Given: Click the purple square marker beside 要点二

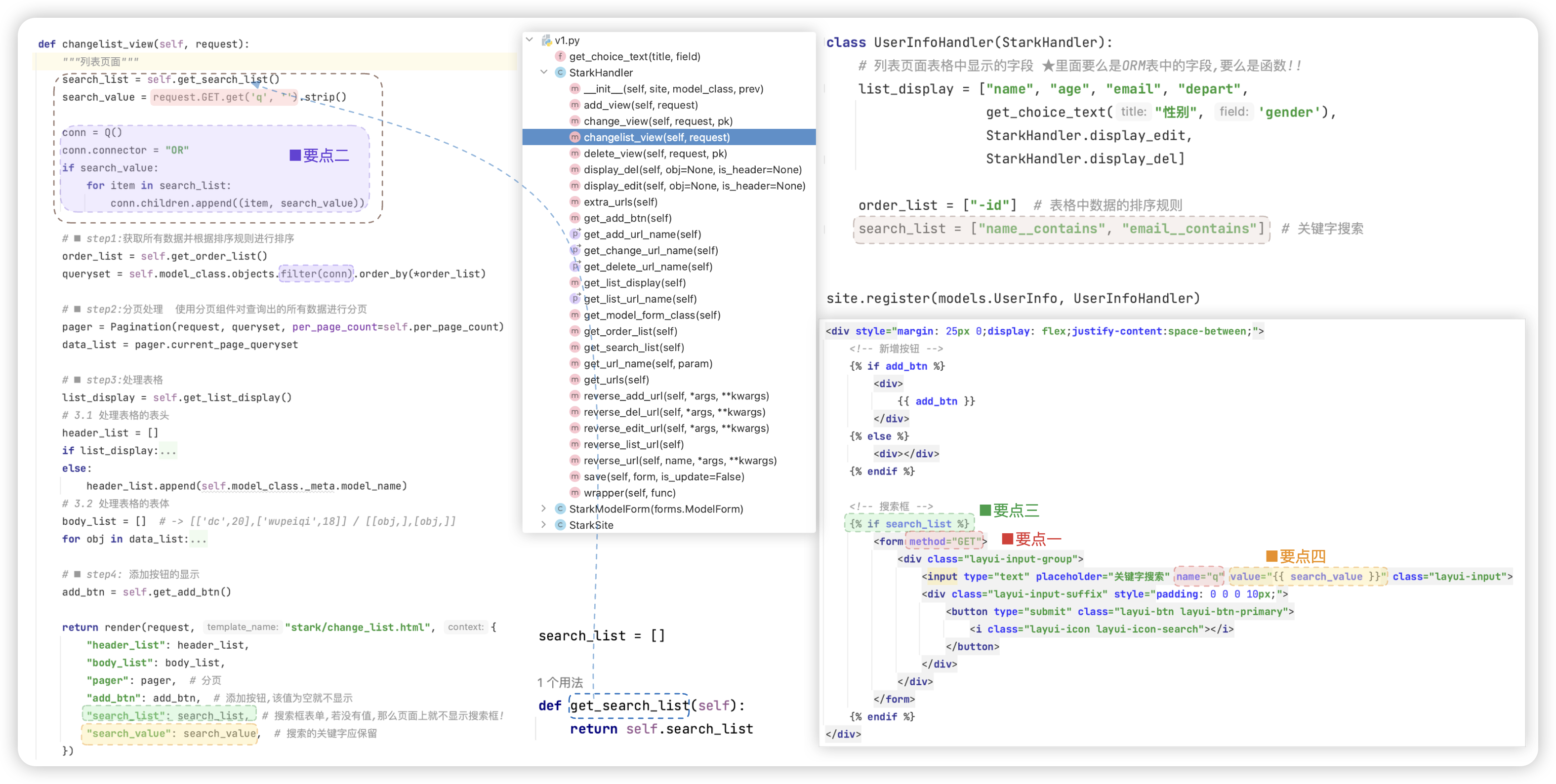Looking at the screenshot, I should coord(295,156).
